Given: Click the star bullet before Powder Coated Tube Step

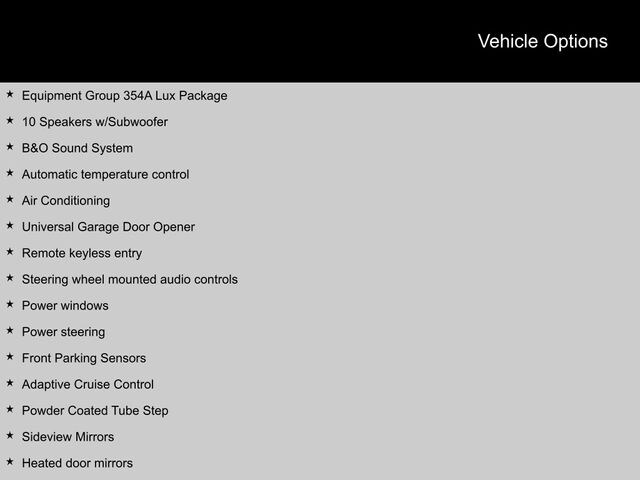Looking at the screenshot, I should 9,410.
